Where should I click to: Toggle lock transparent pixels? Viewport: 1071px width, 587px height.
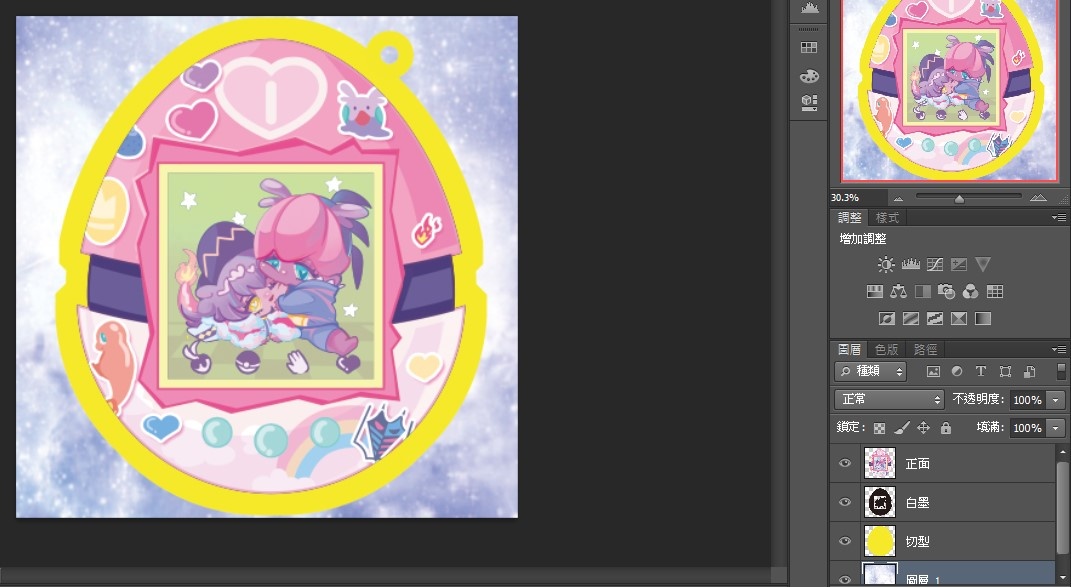[880, 428]
